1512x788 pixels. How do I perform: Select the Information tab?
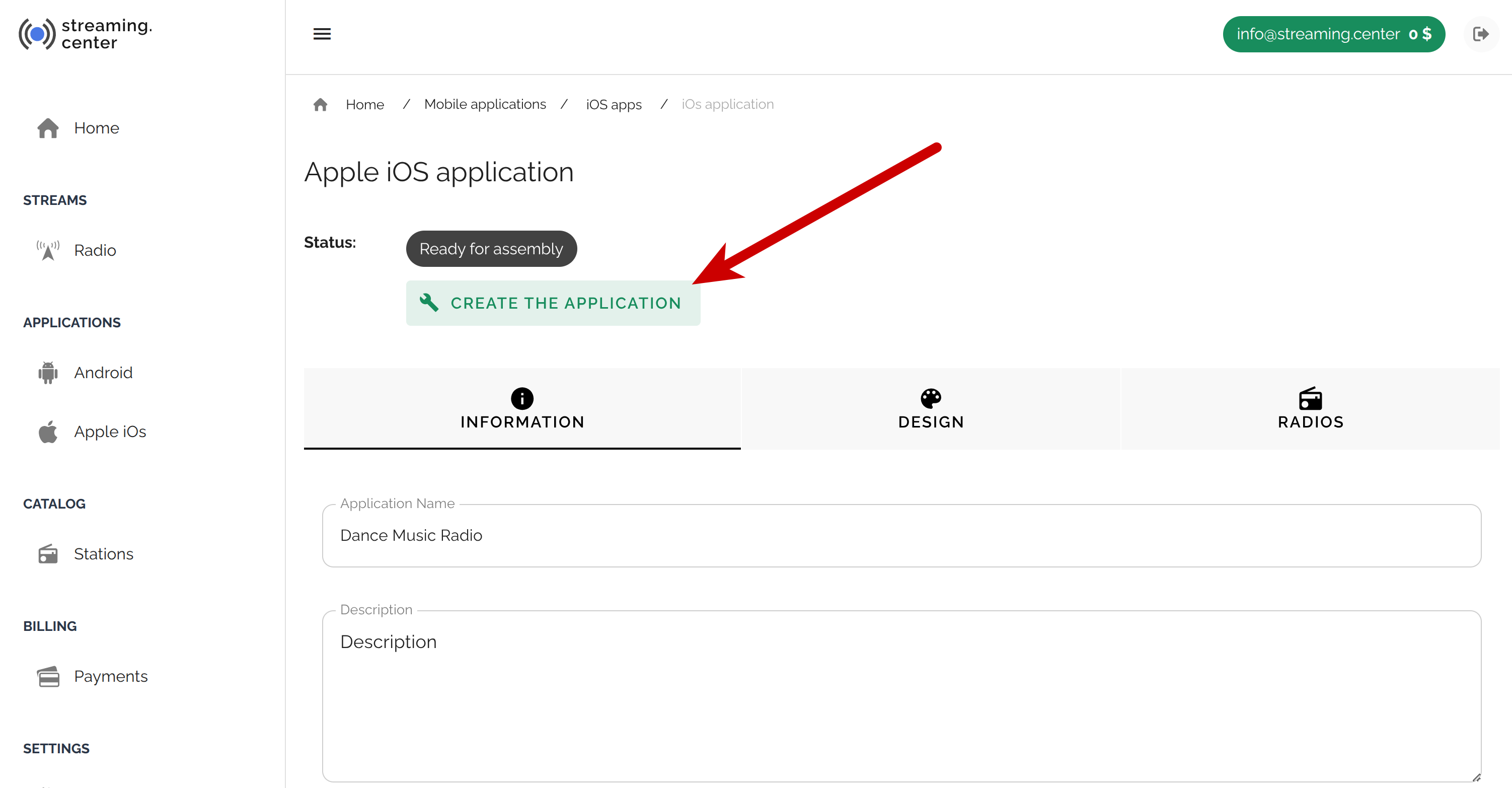[x=522, y=409]
